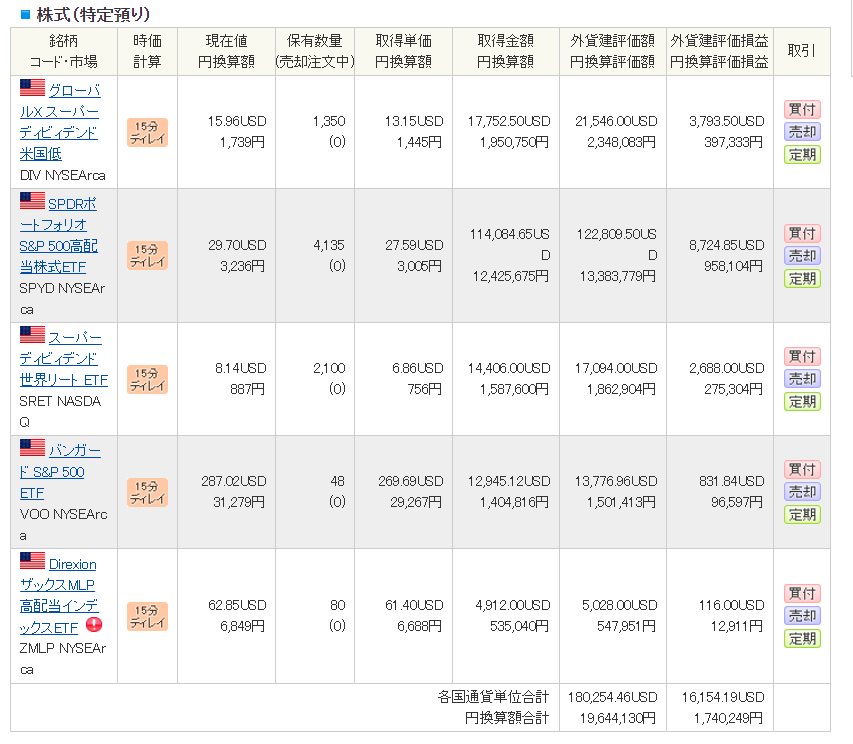This screenshot has height=744, width=853.
Task: Click the 13,383,779円 valuation amount
Action: coord(617,276)
